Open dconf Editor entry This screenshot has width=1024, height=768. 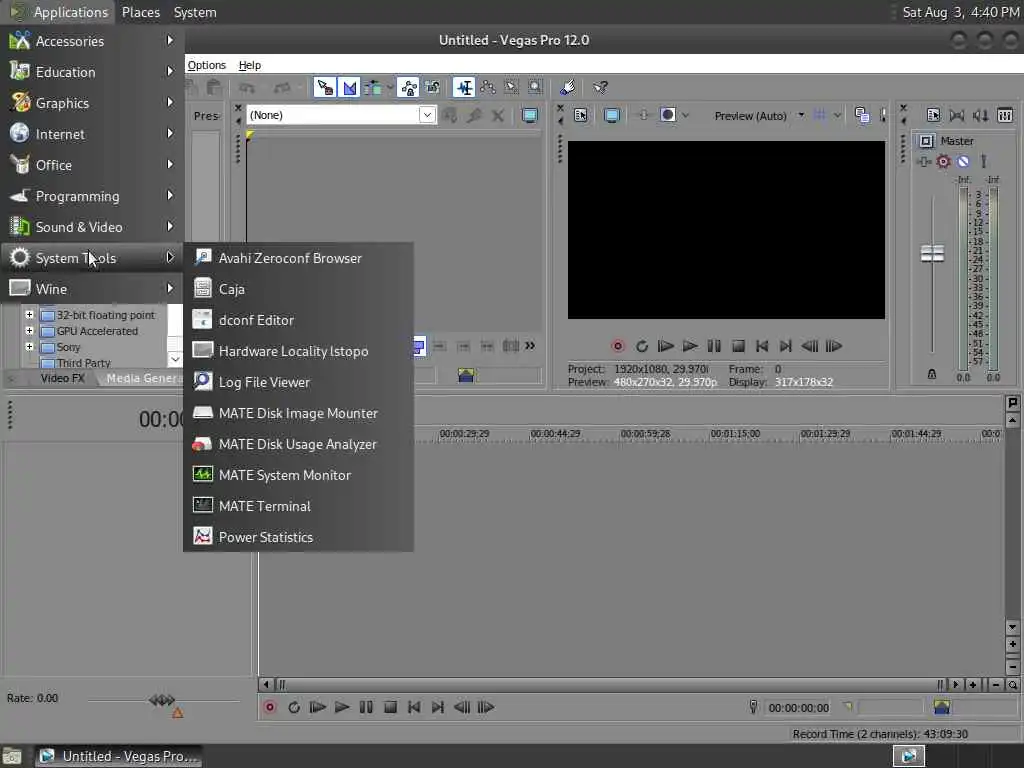tap(298, 320)
